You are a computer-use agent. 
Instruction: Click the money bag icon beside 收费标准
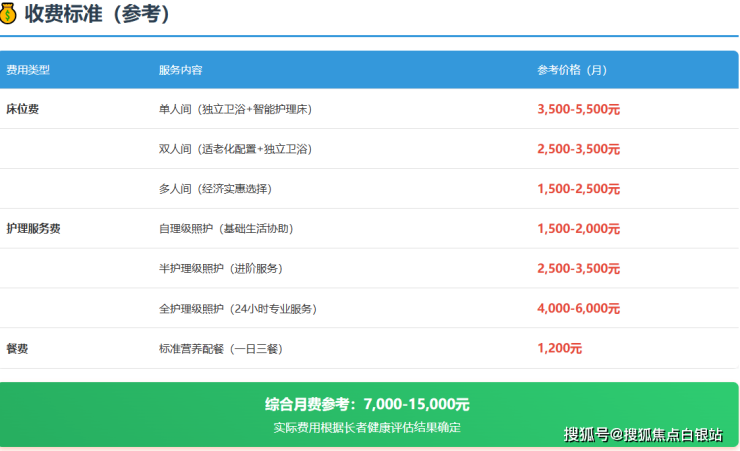pos(7,13)
